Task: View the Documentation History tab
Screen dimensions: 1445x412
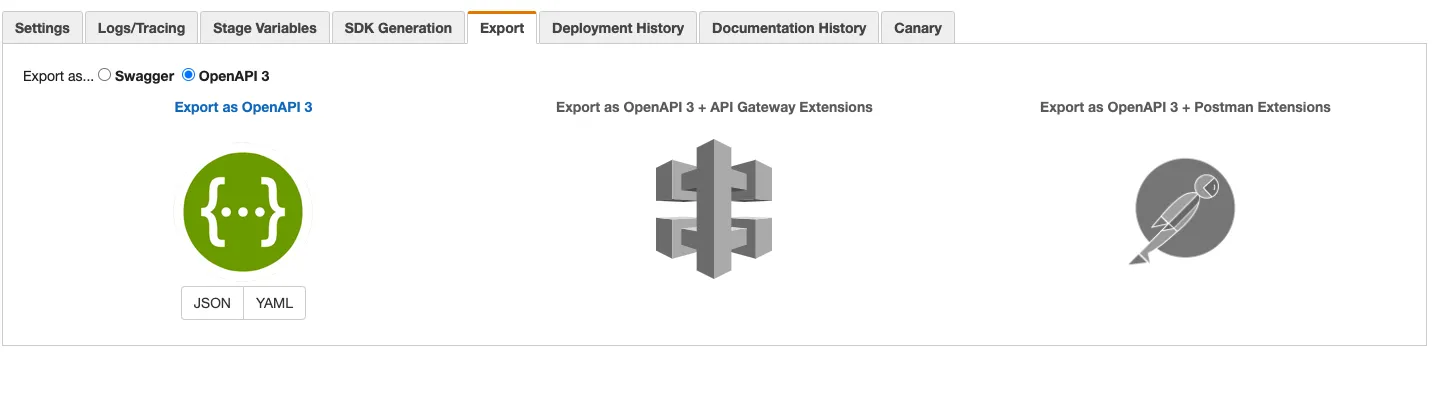Action: 789,28
